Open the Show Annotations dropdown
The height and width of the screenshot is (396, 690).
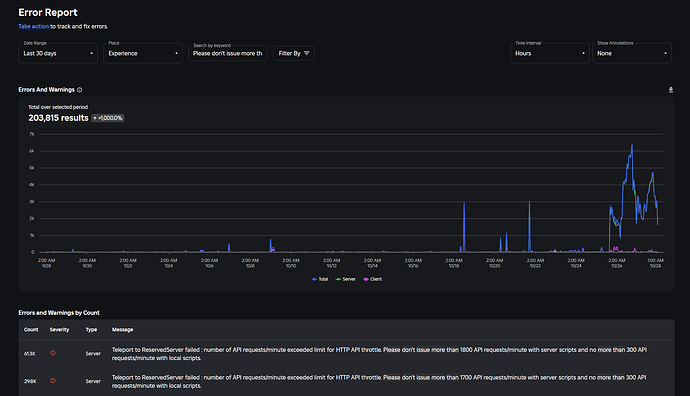(x=632, y=53)
